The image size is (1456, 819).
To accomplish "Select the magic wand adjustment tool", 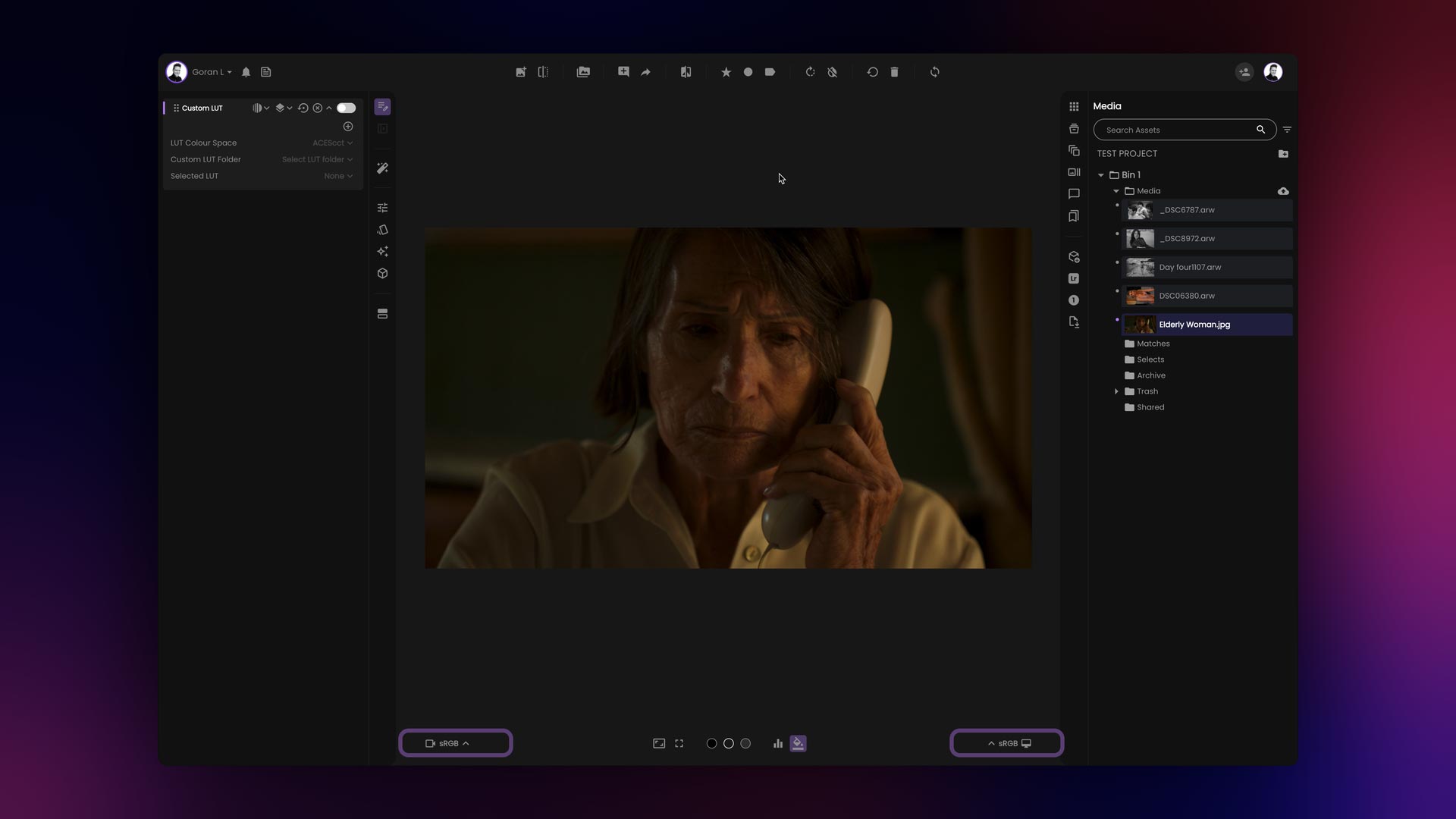I will coord(382,168).
